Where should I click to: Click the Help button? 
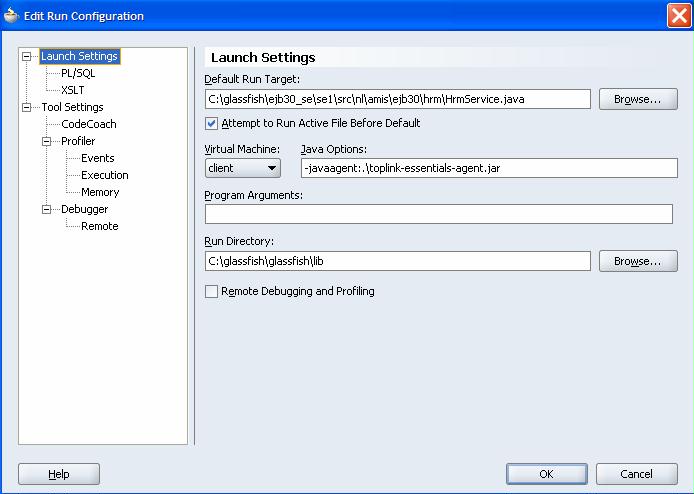(x=59, y=474)
